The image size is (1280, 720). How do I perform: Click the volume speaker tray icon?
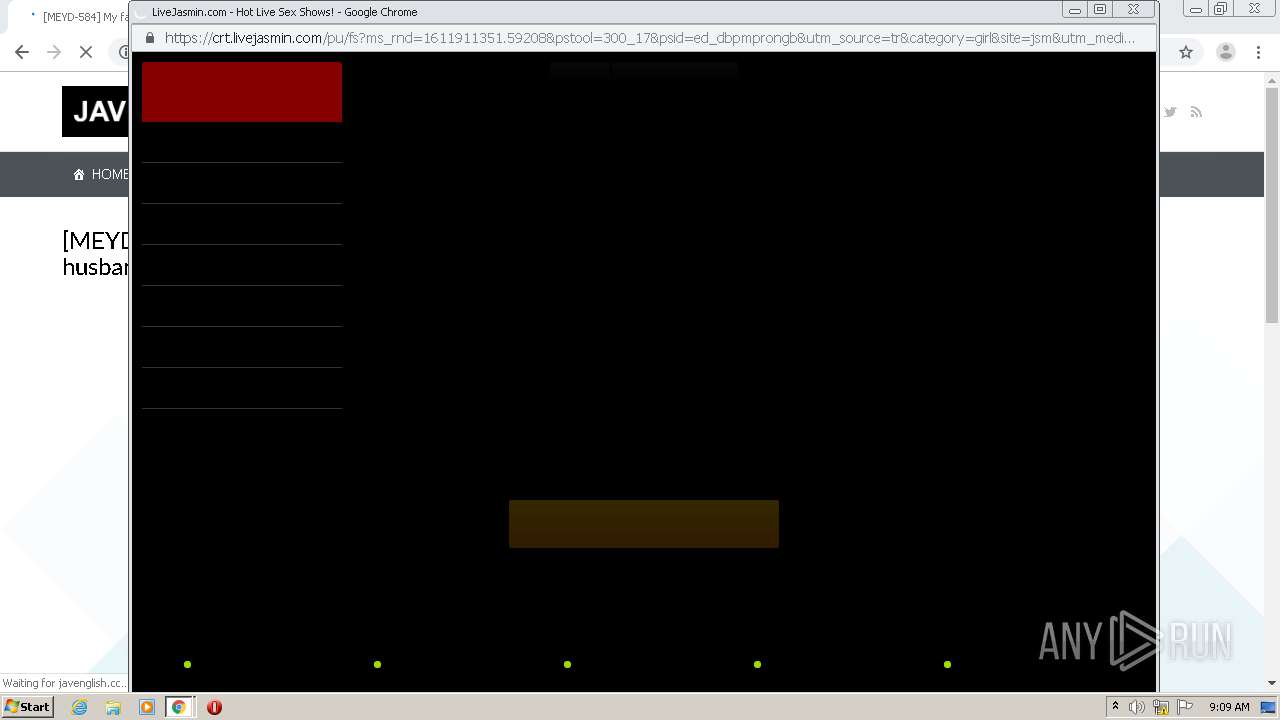(1137, 707)
